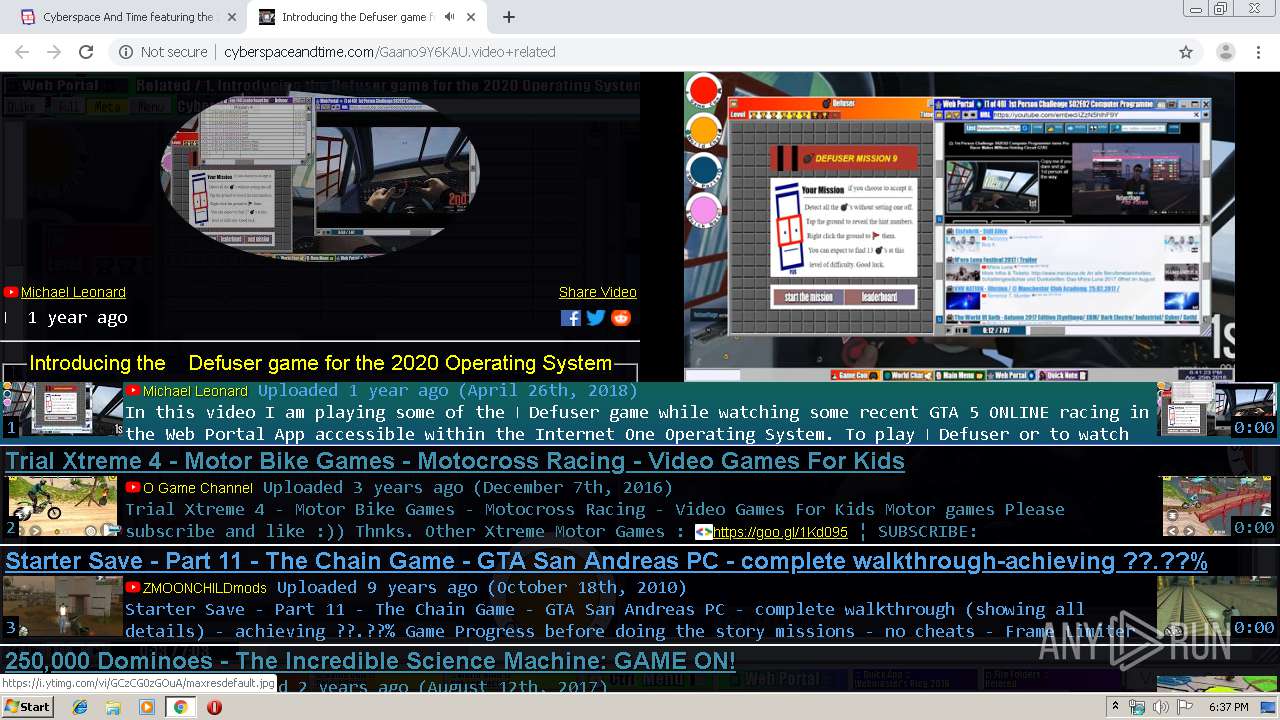This screenshot has width=1280, height=720.
Task: Open the Starter Save Part 11 title
Action: 606,561
